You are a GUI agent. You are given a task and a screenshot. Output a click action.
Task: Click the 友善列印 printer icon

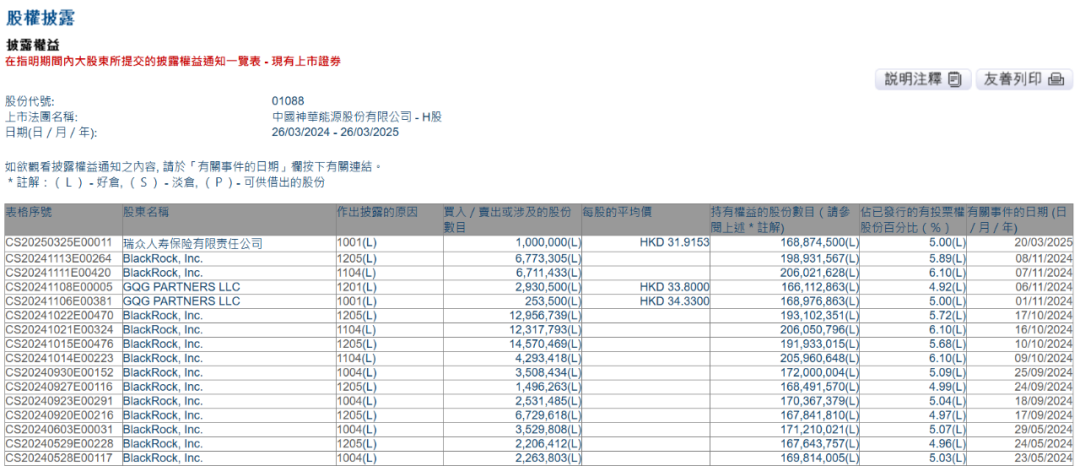pos(1024,79)
